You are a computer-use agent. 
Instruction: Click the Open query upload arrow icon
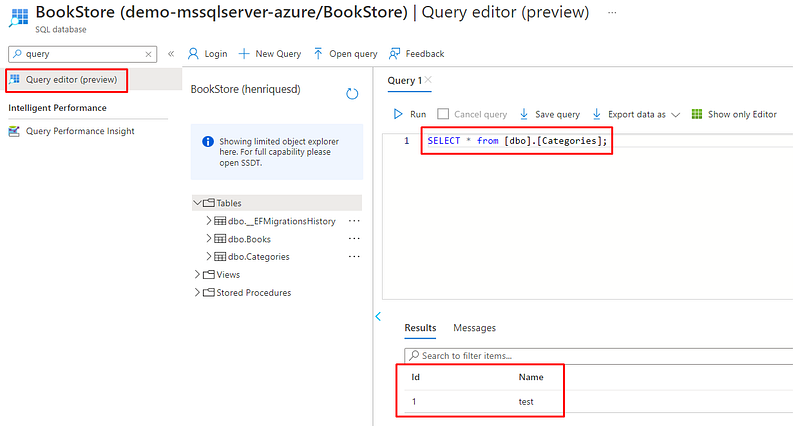coord(318,54)
